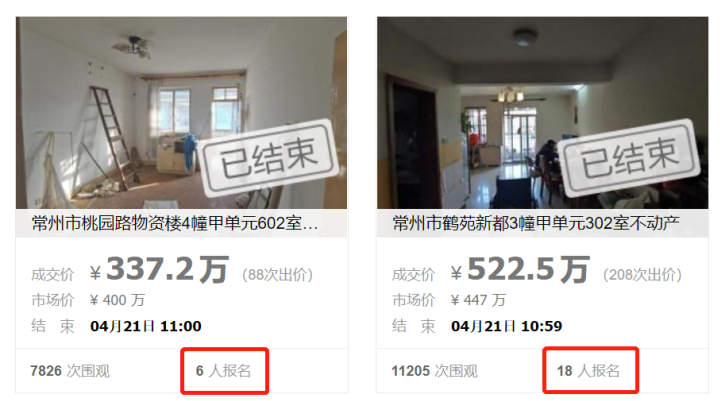This screenshot has height=401, width=722.
Task: Click the 已结束 stamp on left photo
Action: [268, 158]
